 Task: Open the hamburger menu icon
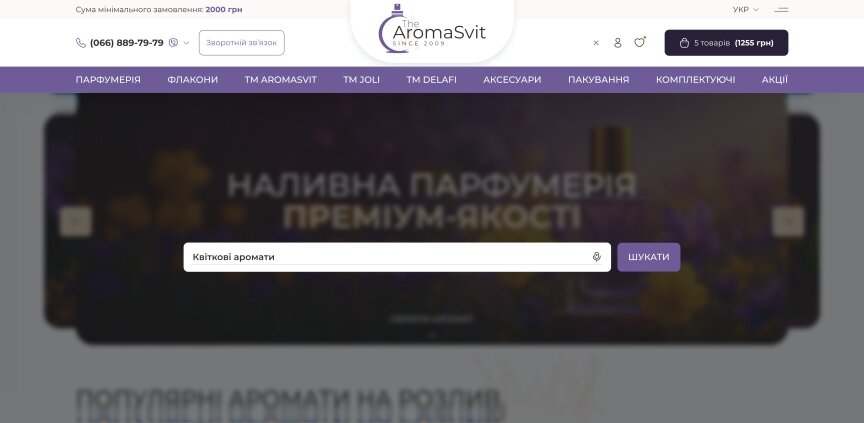tap(781, 9)
